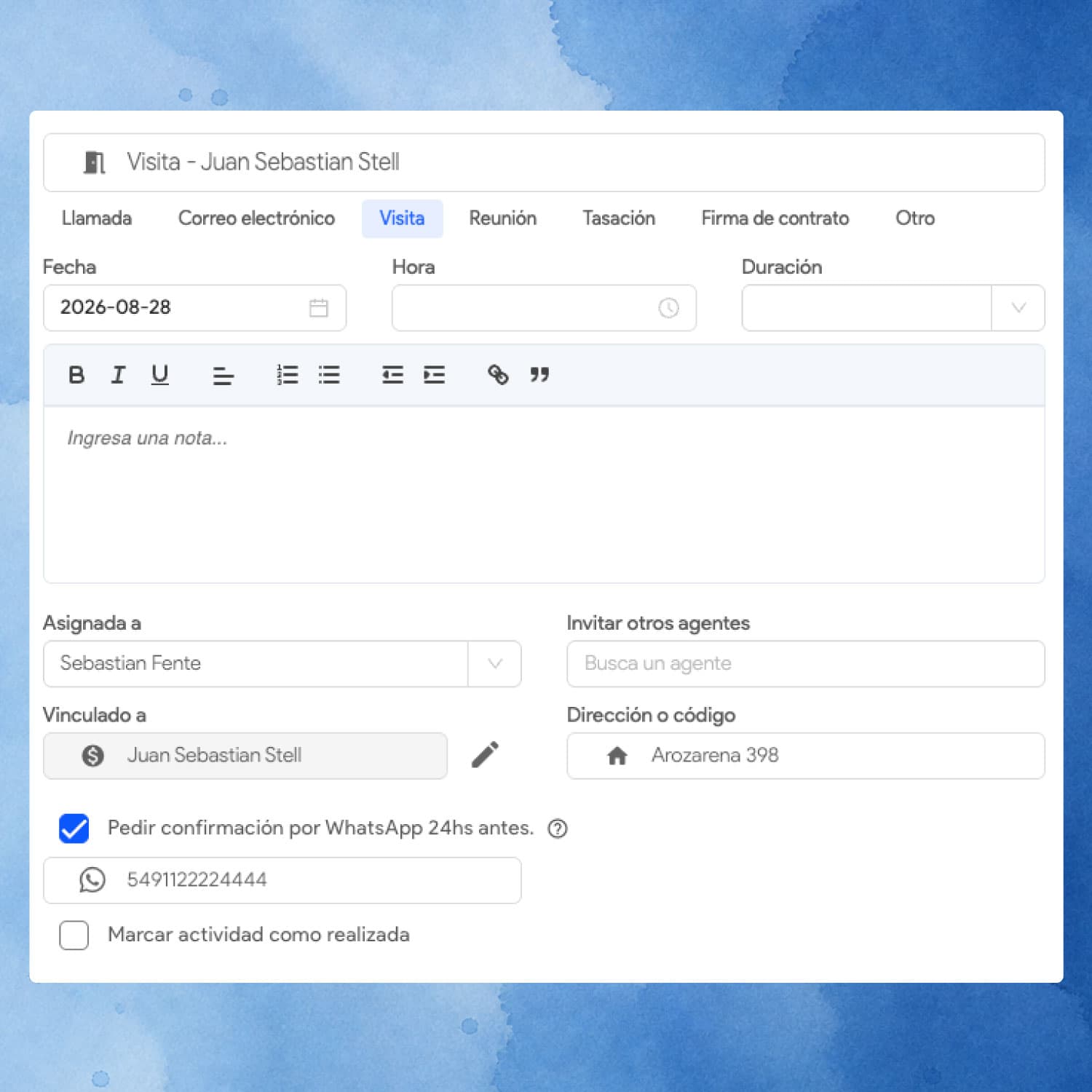Image resolution: width=1092 pixels, height=1092 pixels.
Task: Switch to Tasación activity type
Action: [619, 218]
